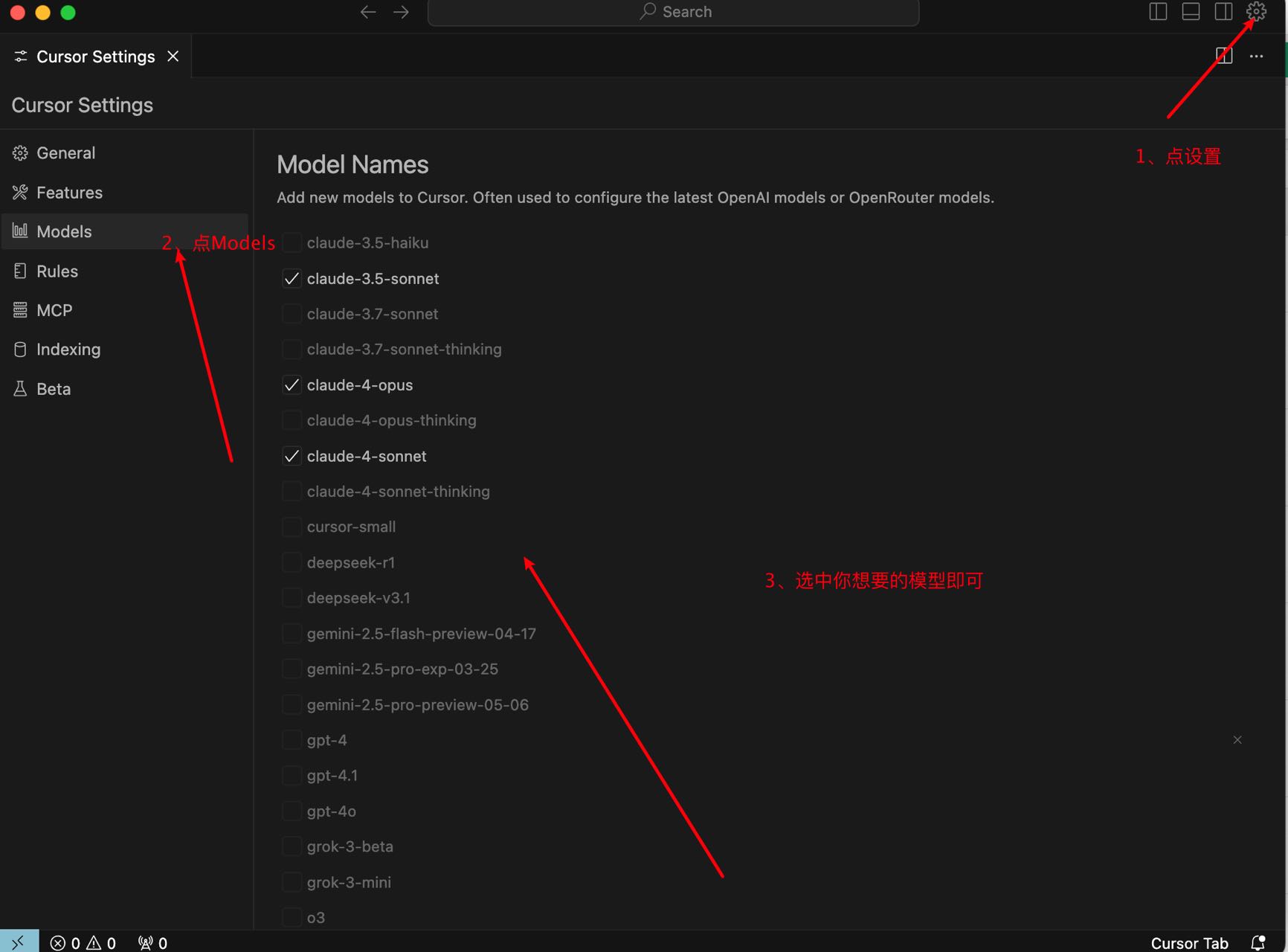Click the settings sliders icon on the tab
Image resolution: width=1288 pixels, height=952 pixels.
(x=21, y=57)
